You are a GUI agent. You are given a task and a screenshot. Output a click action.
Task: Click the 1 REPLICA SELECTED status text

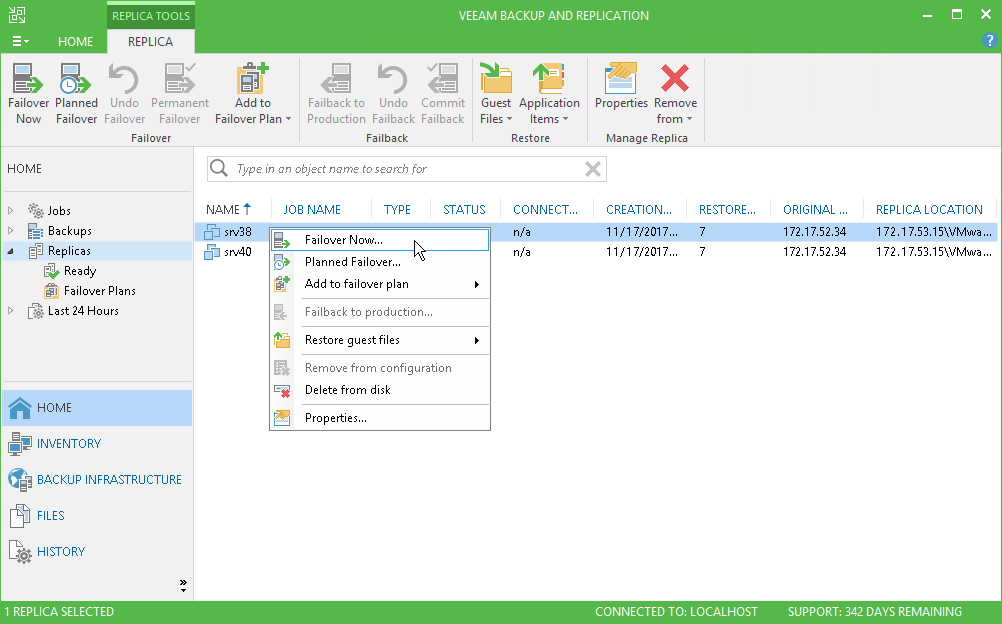59,612
